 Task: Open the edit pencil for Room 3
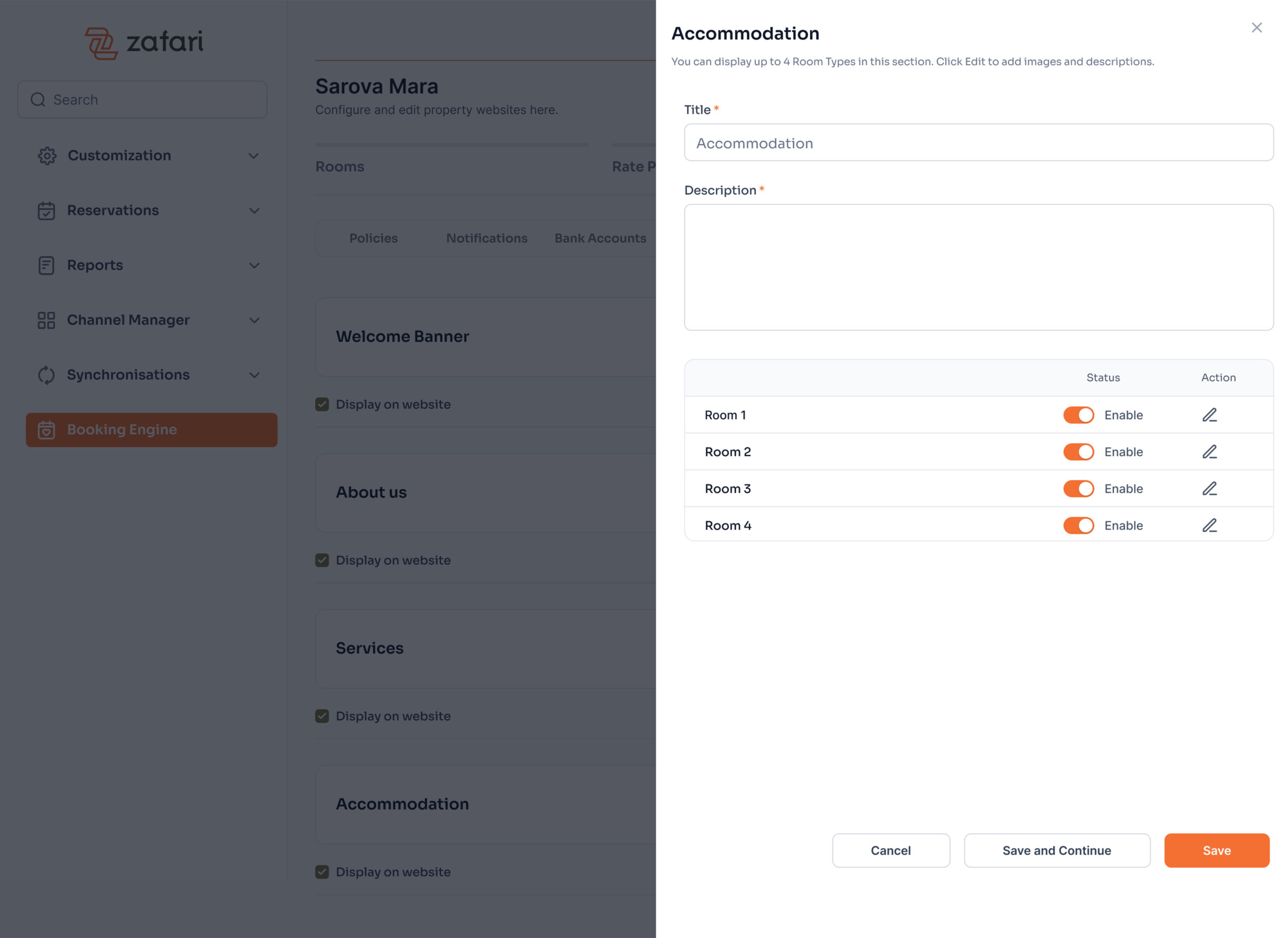[x=1209, y=489]
